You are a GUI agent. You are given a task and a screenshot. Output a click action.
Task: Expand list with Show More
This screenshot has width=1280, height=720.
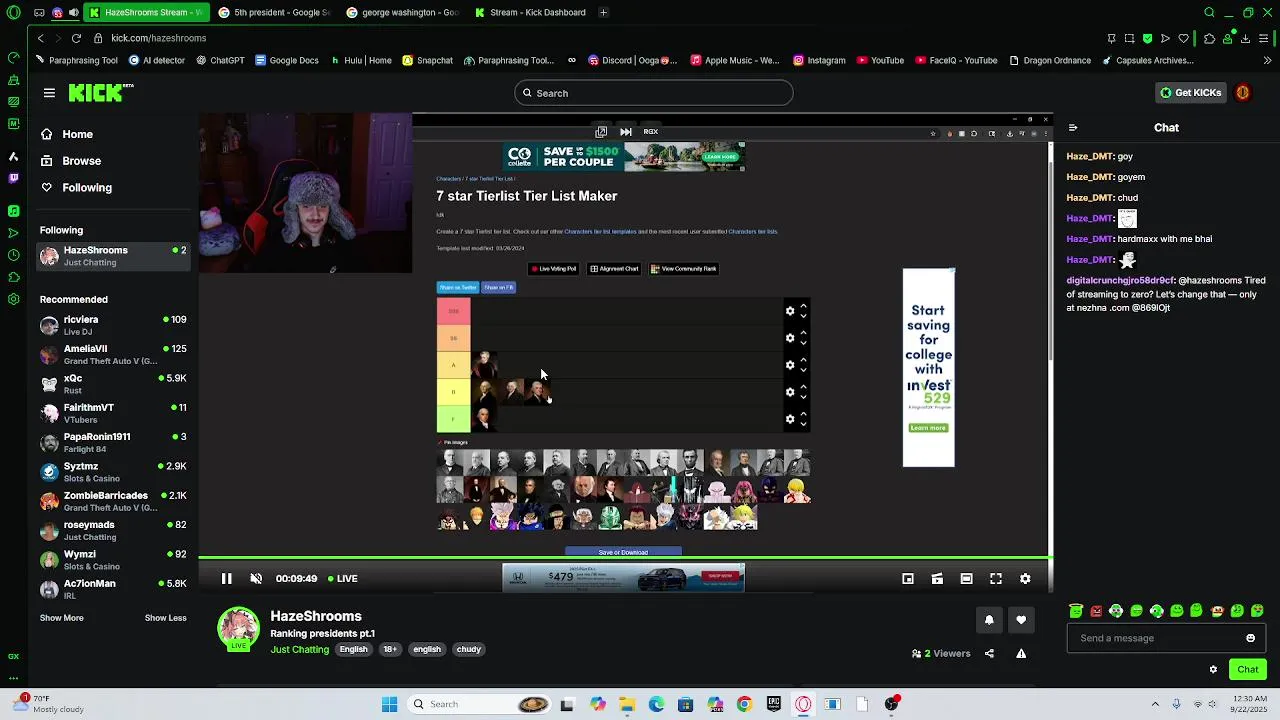61,618
